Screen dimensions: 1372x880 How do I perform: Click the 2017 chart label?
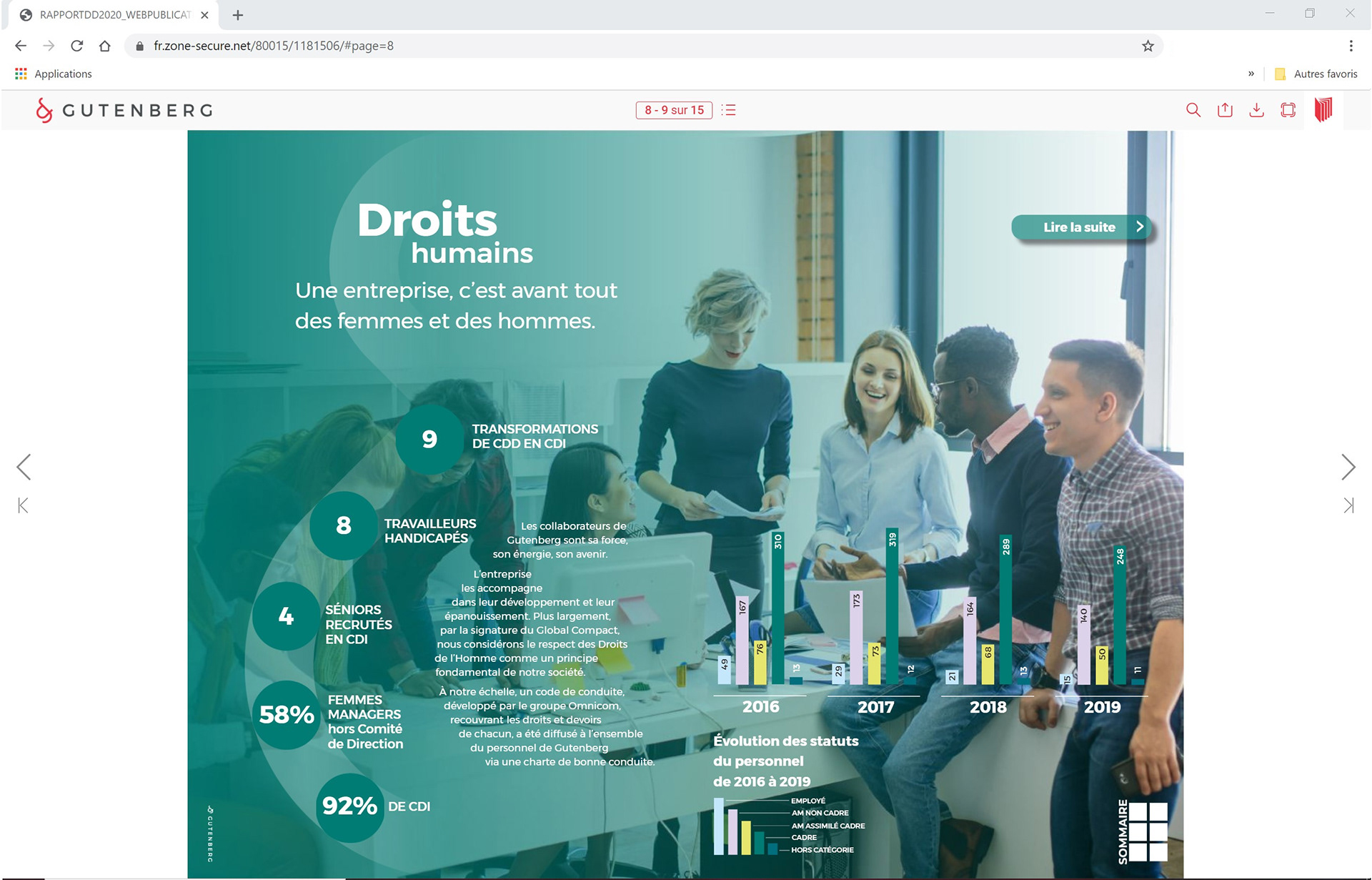[875, 707]
